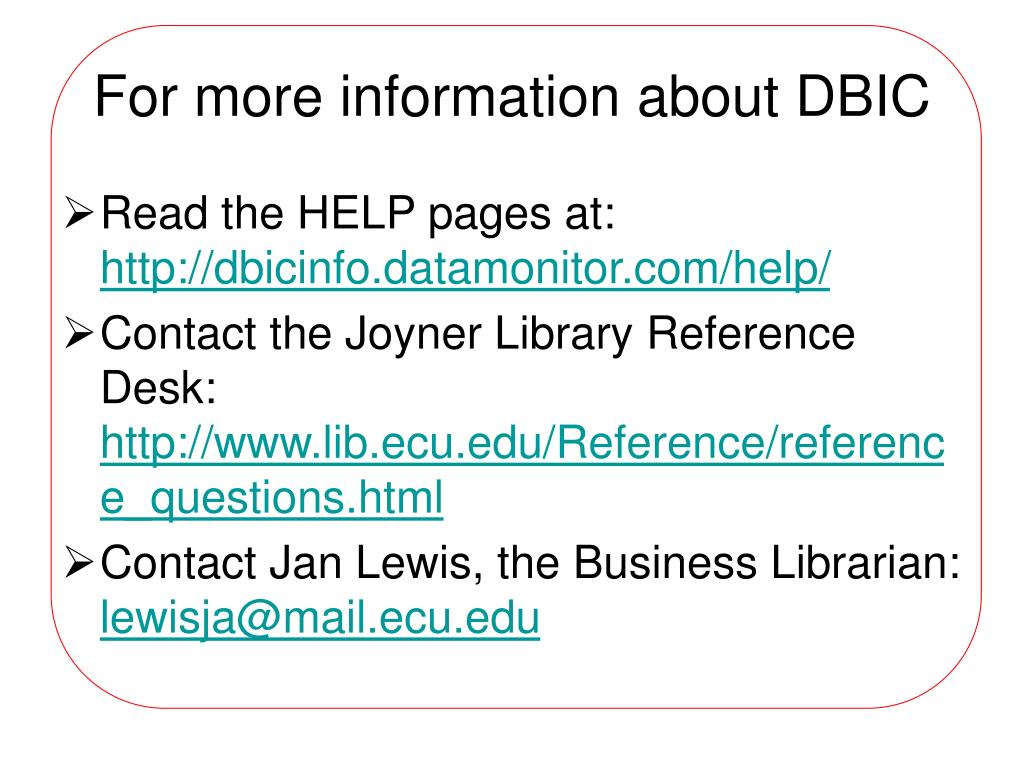Click the word Contact before Jan Lewis
This screenshot has width=1024, height=768.
pyautogui.click(x=178, y=562)
